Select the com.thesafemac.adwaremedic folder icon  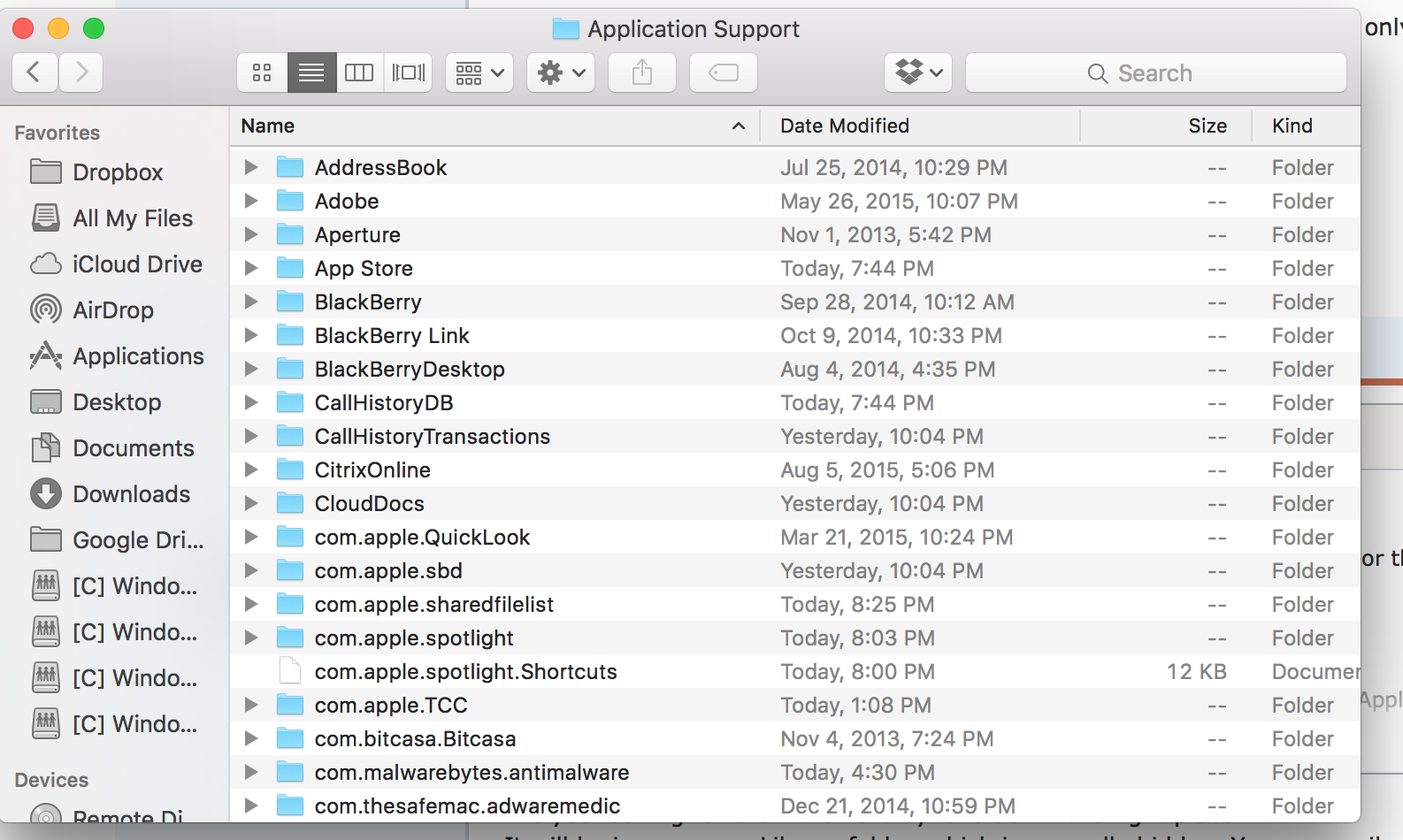pyautogui.click(x=290, y=806)
